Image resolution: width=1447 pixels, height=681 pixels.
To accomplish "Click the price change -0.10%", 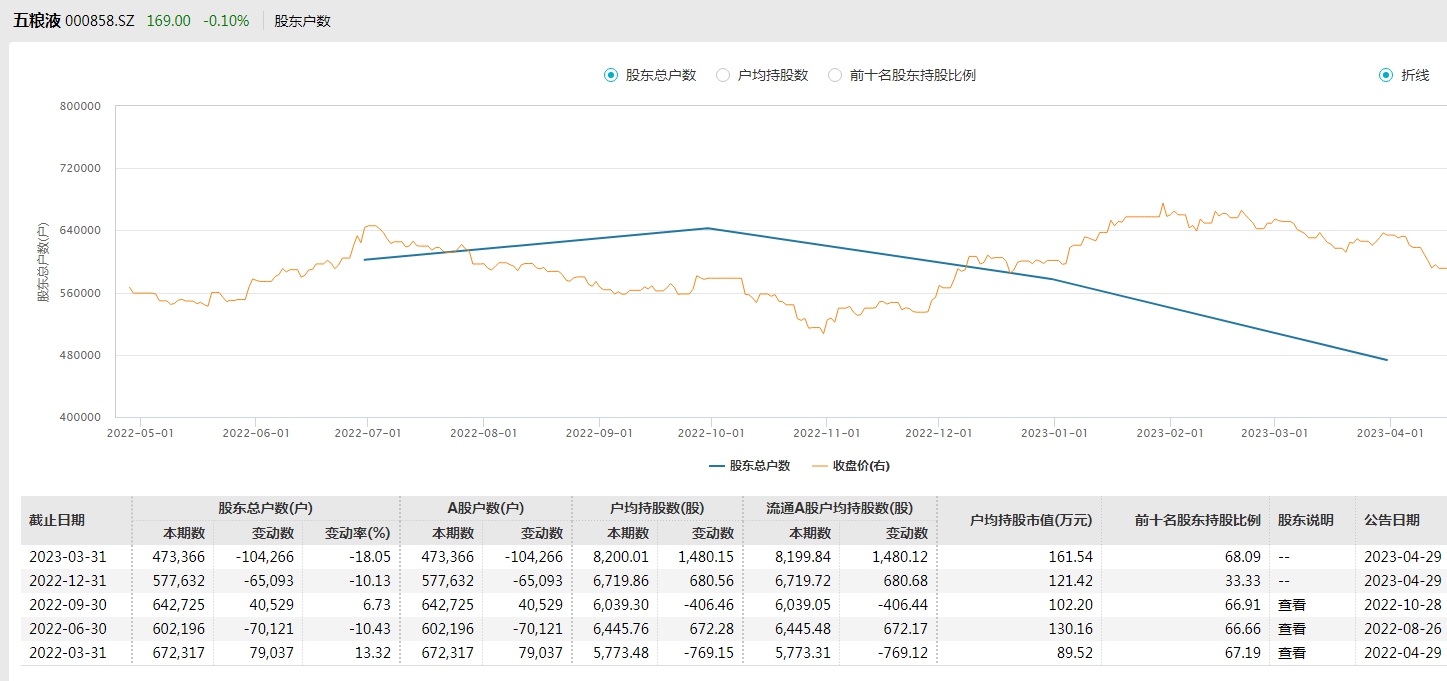I will pos(226,21).
